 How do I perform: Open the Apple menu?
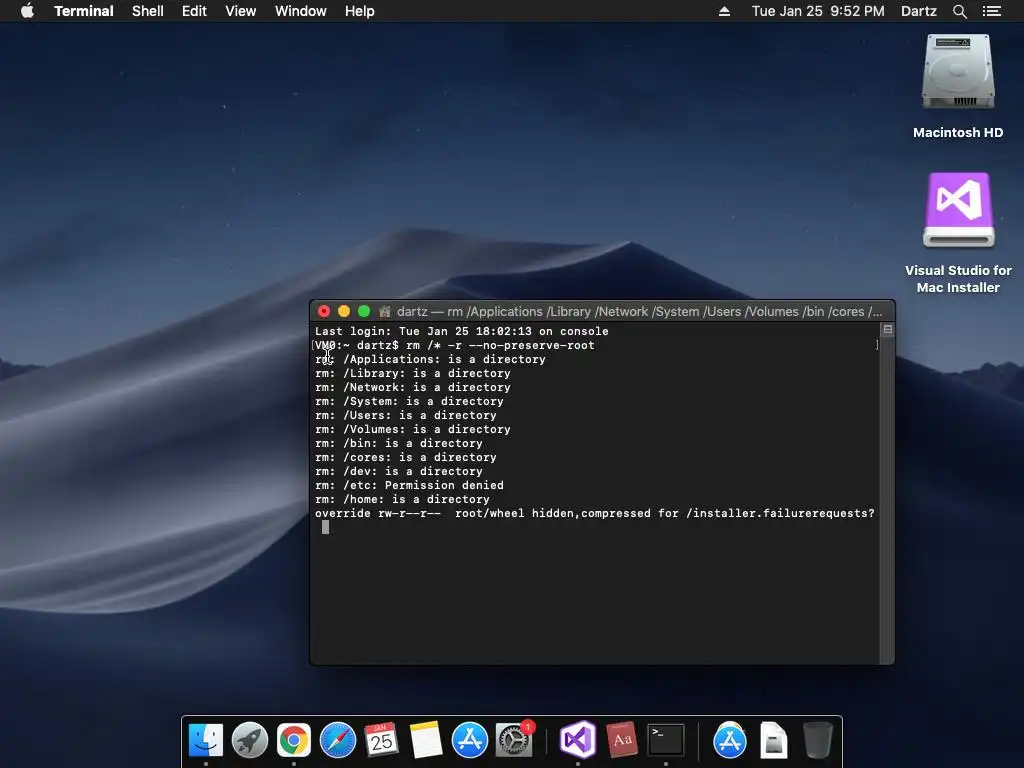coord(27,11)
